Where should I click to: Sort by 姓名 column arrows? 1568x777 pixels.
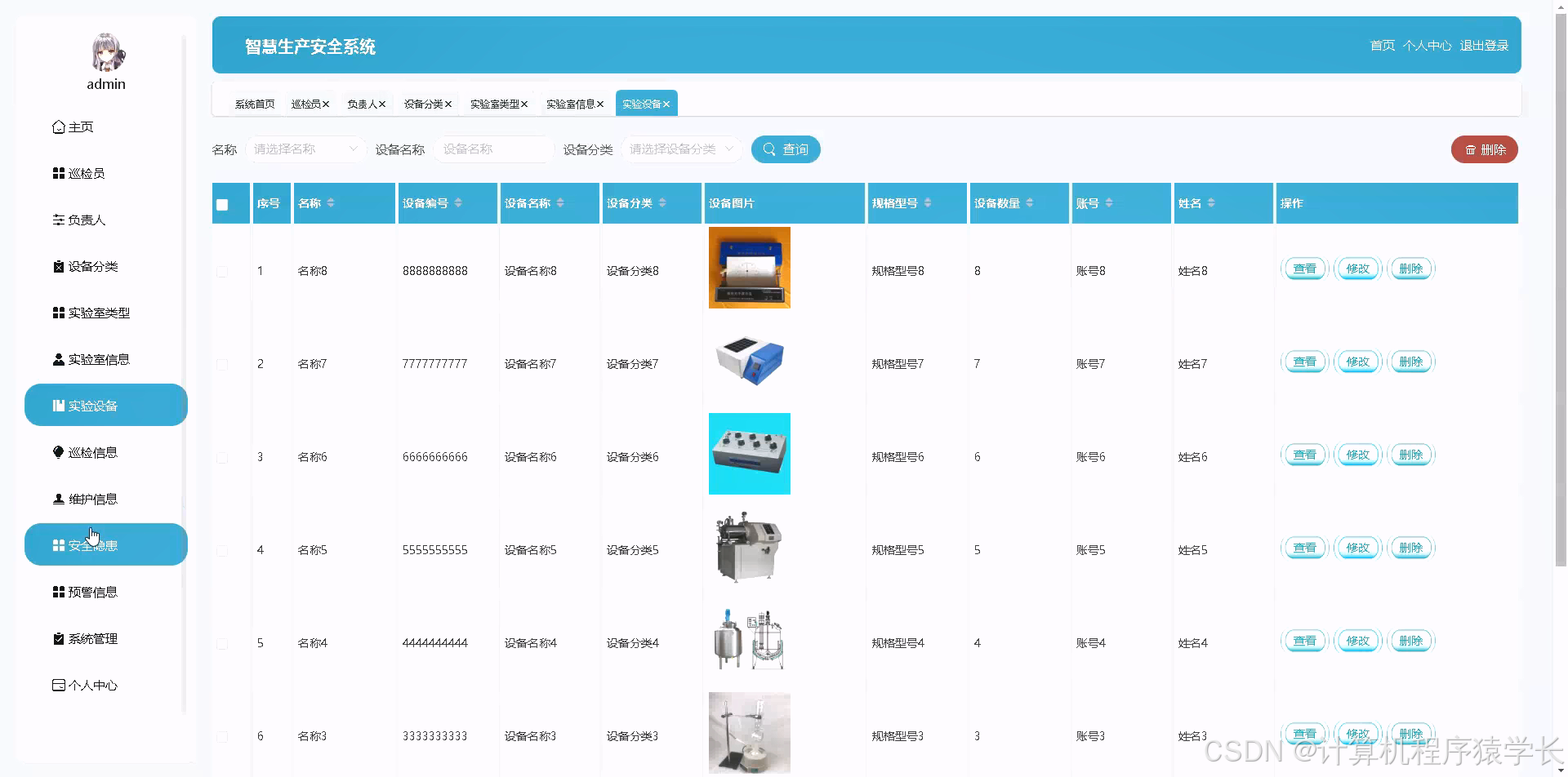pyautogui.click(x=1211, y=203)
